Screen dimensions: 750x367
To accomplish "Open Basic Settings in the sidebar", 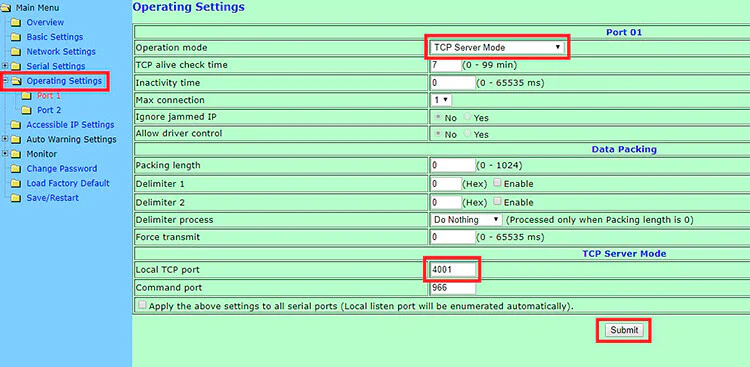I will click(55, 37).
